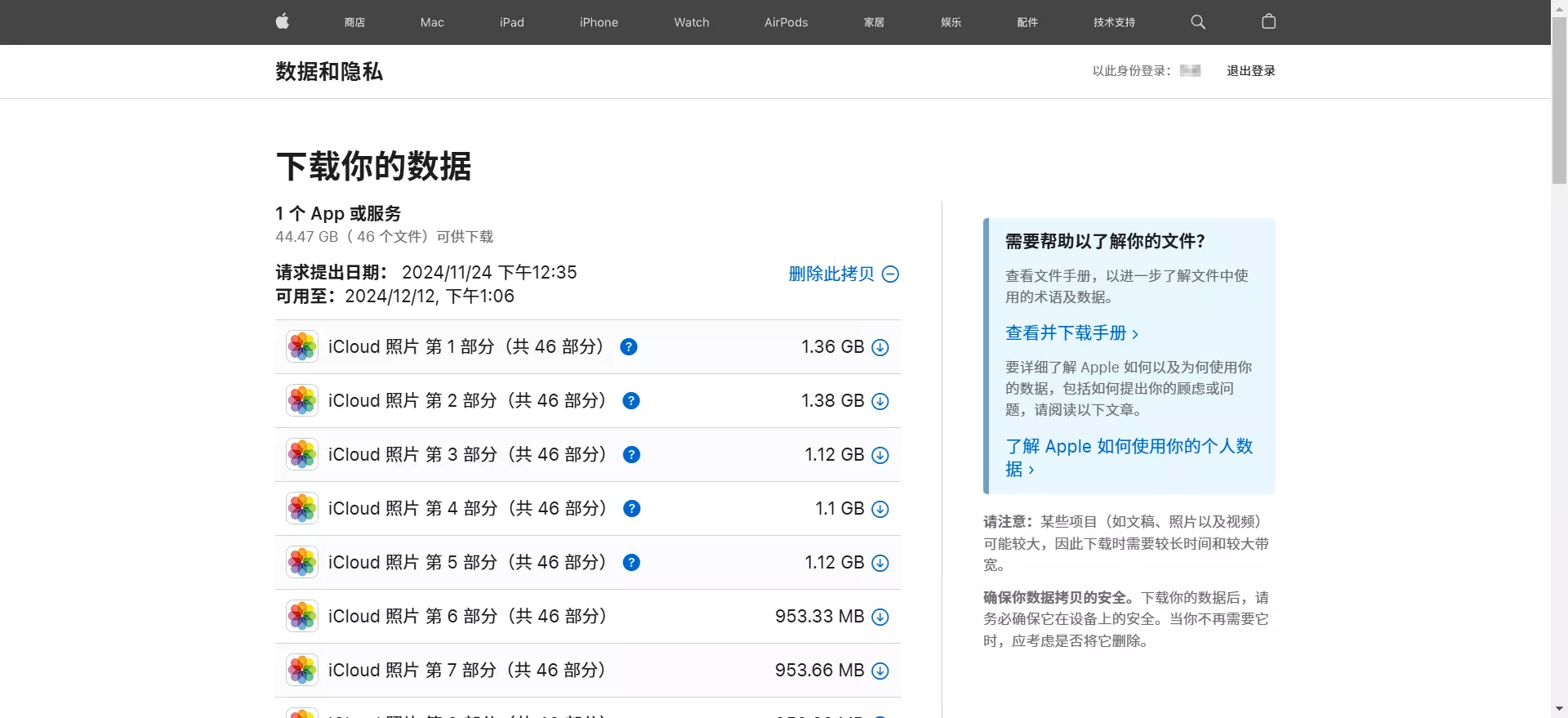Show help info for iCloud 照片 第 5 部分
The height and width of the screenshot is (718, 1568).
click(x=631, y=563)
